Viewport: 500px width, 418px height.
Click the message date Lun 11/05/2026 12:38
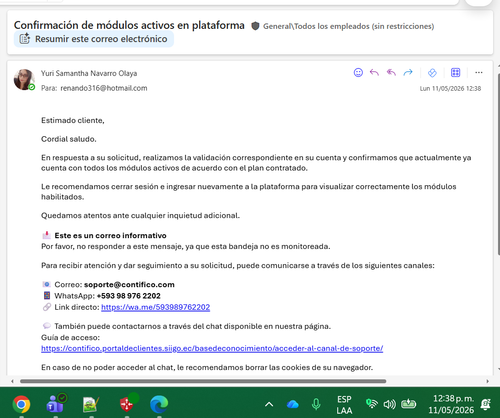[450, 88]
